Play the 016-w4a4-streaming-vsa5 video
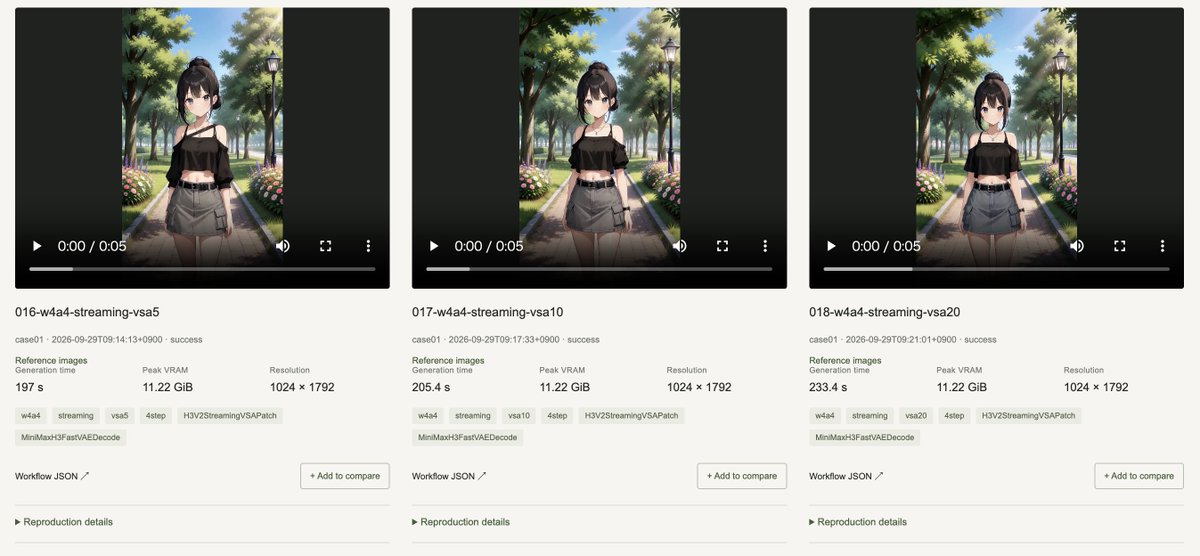Image resolution: width=1200 pixels, height=556 pixels. point(37,246)
